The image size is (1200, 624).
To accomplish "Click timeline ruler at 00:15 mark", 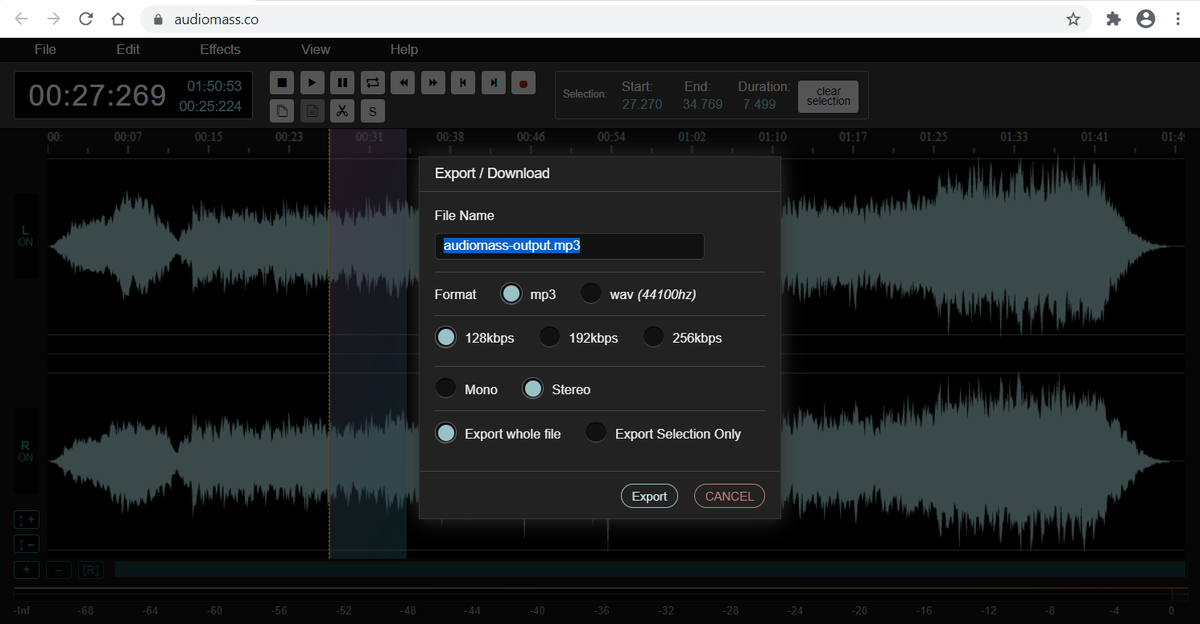I will click(x=208, y=137).
